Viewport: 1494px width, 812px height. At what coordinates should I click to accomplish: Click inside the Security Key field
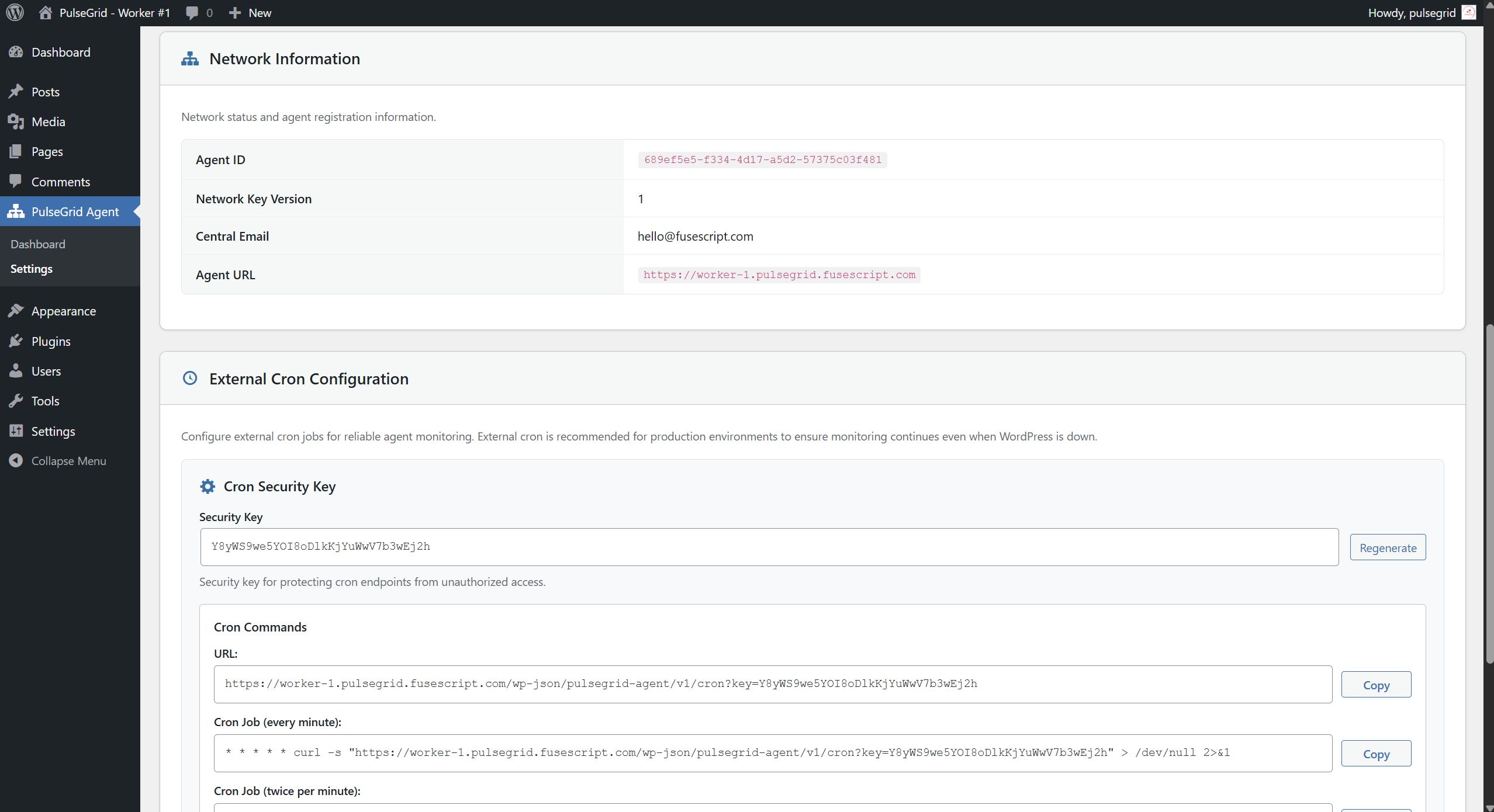coord(769,547)
